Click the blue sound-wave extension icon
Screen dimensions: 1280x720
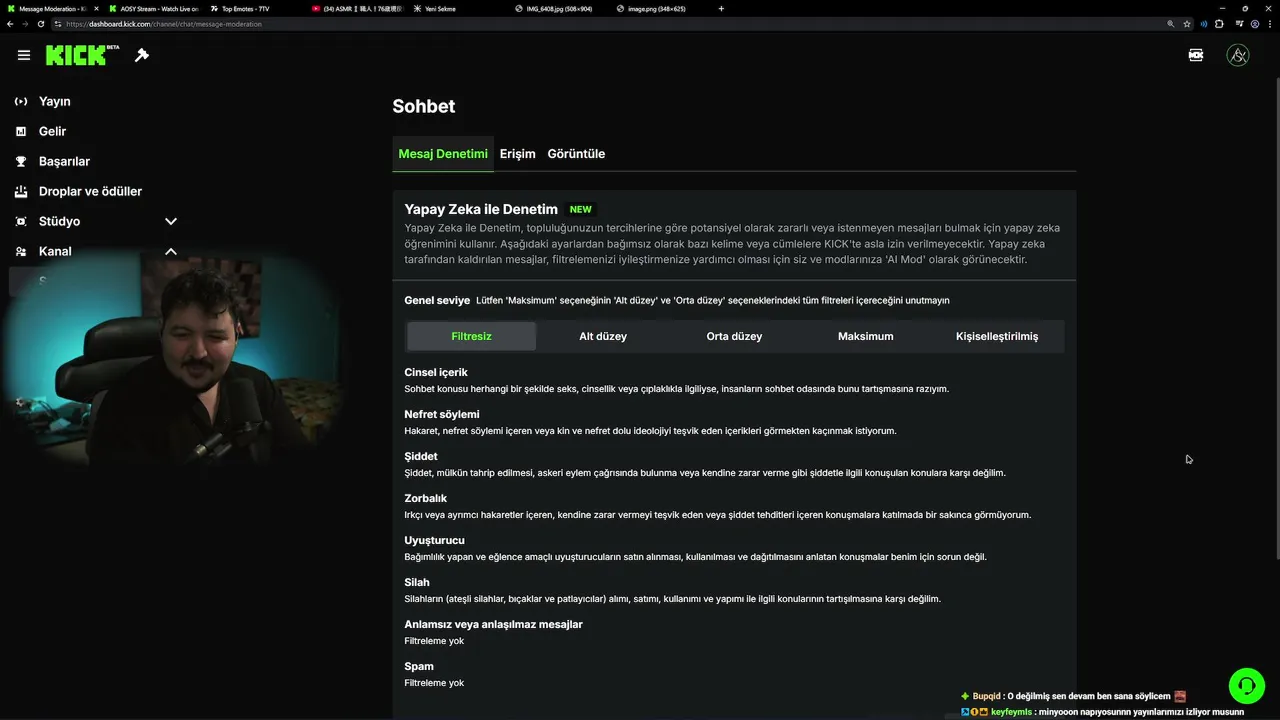[x=1204, y=24]
